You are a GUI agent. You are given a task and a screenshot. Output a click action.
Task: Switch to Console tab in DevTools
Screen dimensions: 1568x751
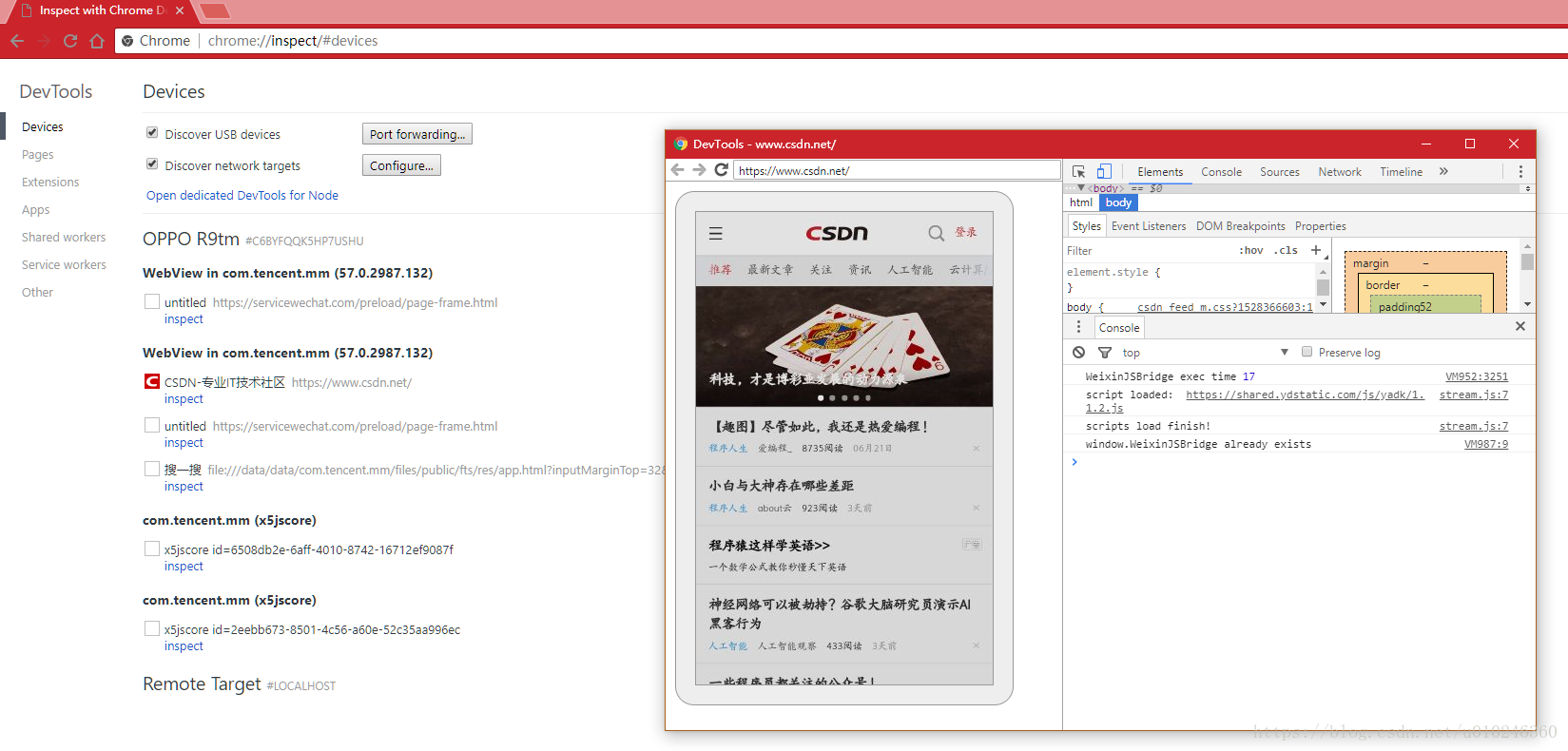coord(1221,172)
